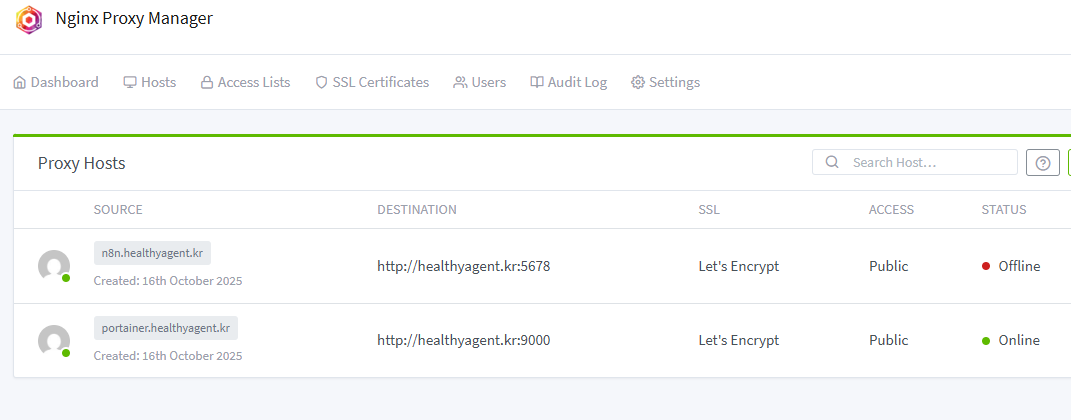The width and height of the screenshot is (1071, 420).
Task: Go to Access Lists
Action: click(x=245, y=82)
